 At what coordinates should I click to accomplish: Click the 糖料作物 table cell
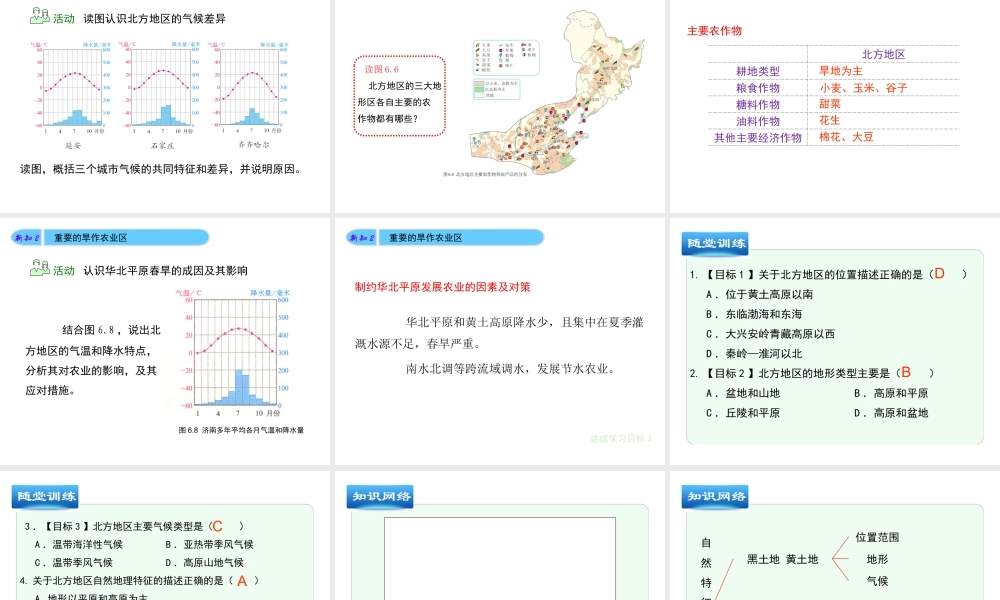[758, 105]
